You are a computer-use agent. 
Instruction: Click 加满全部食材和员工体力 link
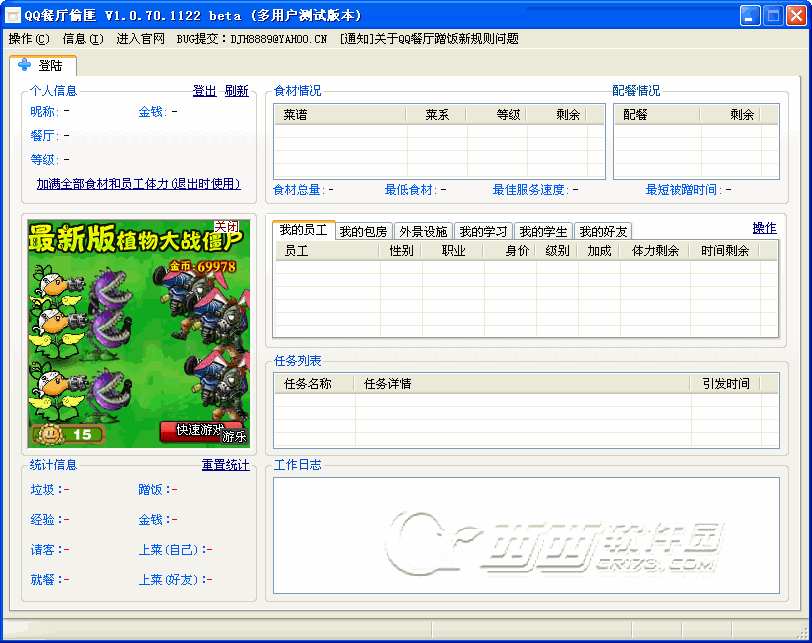(x=139, y=184)
